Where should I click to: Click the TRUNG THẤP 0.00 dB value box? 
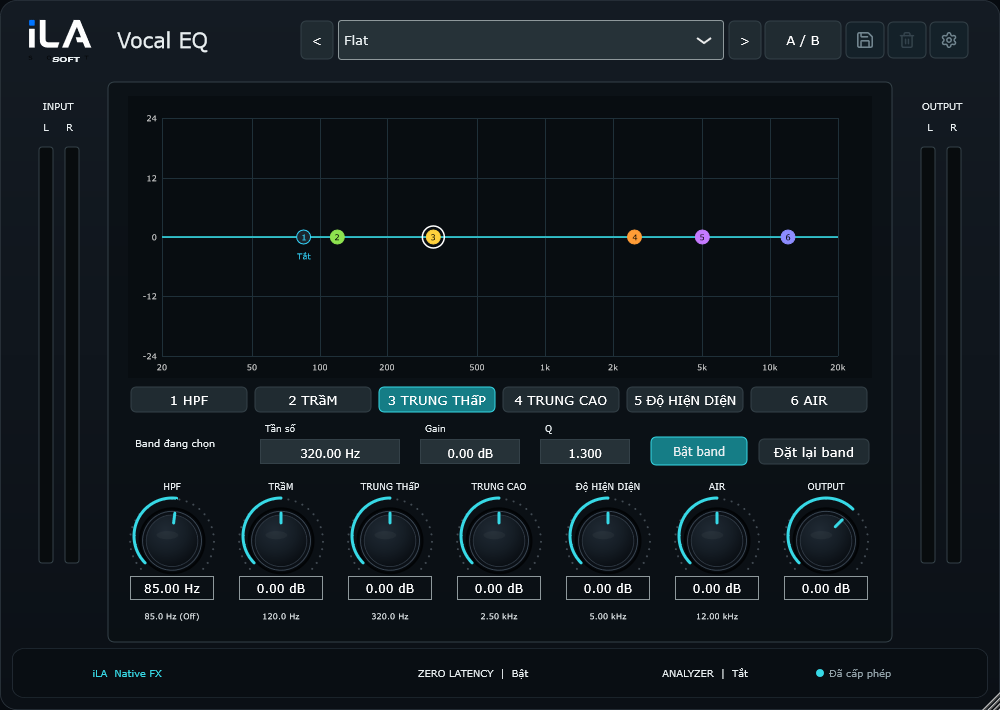pyautogui.click(x=390, y=588)
